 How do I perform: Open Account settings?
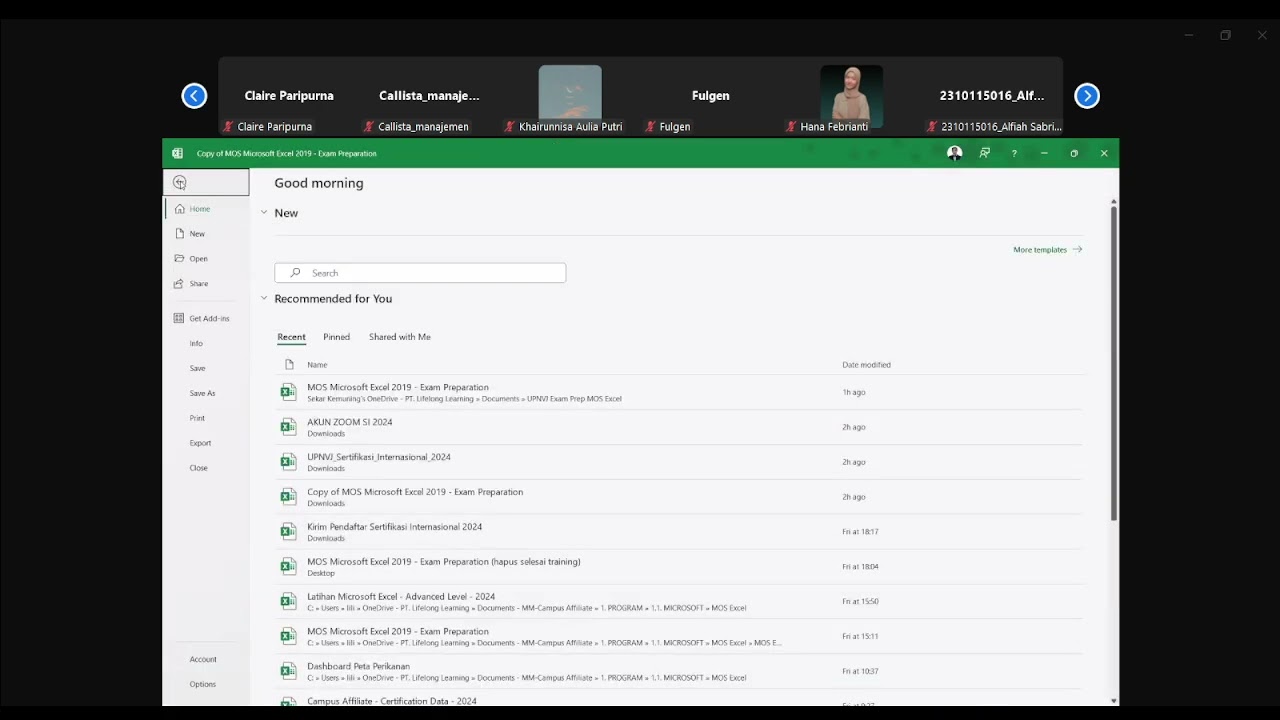coord(203,659)
